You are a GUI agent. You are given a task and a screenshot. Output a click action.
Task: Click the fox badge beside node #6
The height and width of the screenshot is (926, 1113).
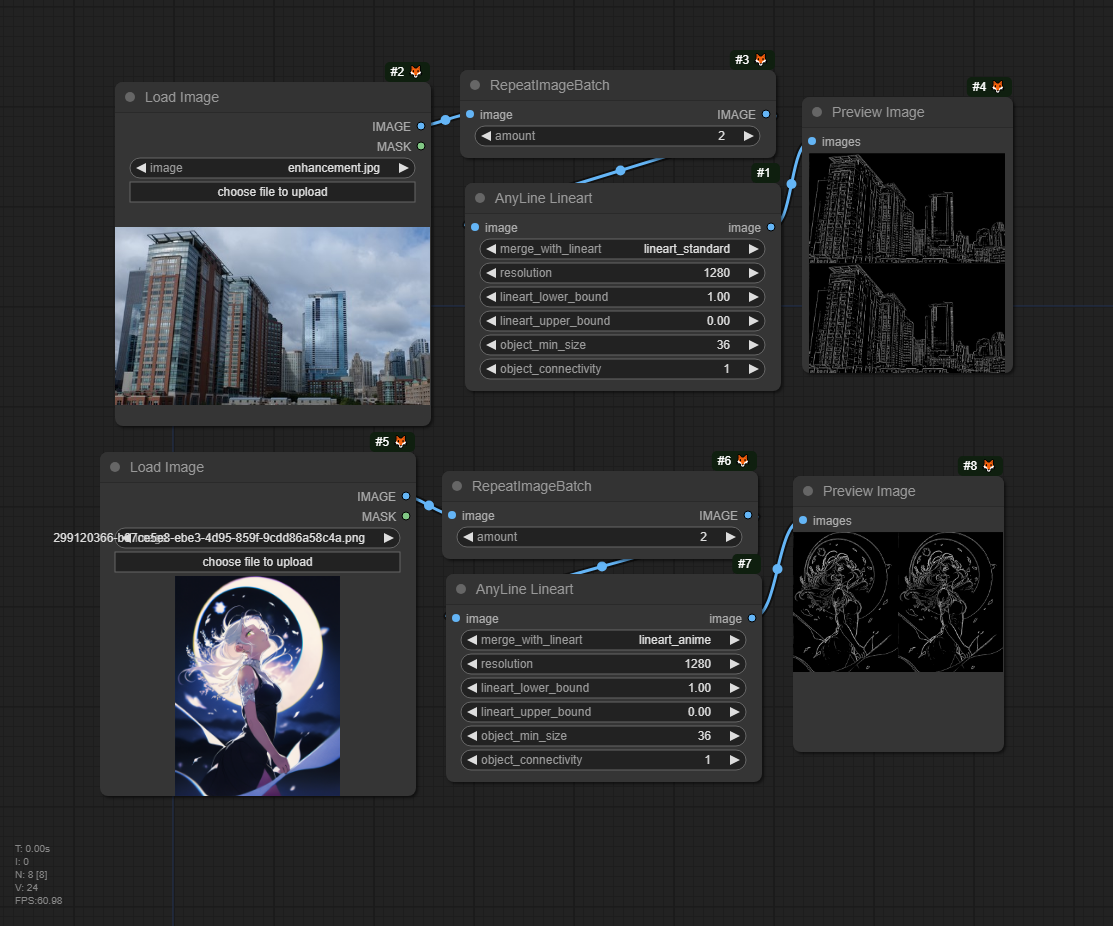click(742, 461)
